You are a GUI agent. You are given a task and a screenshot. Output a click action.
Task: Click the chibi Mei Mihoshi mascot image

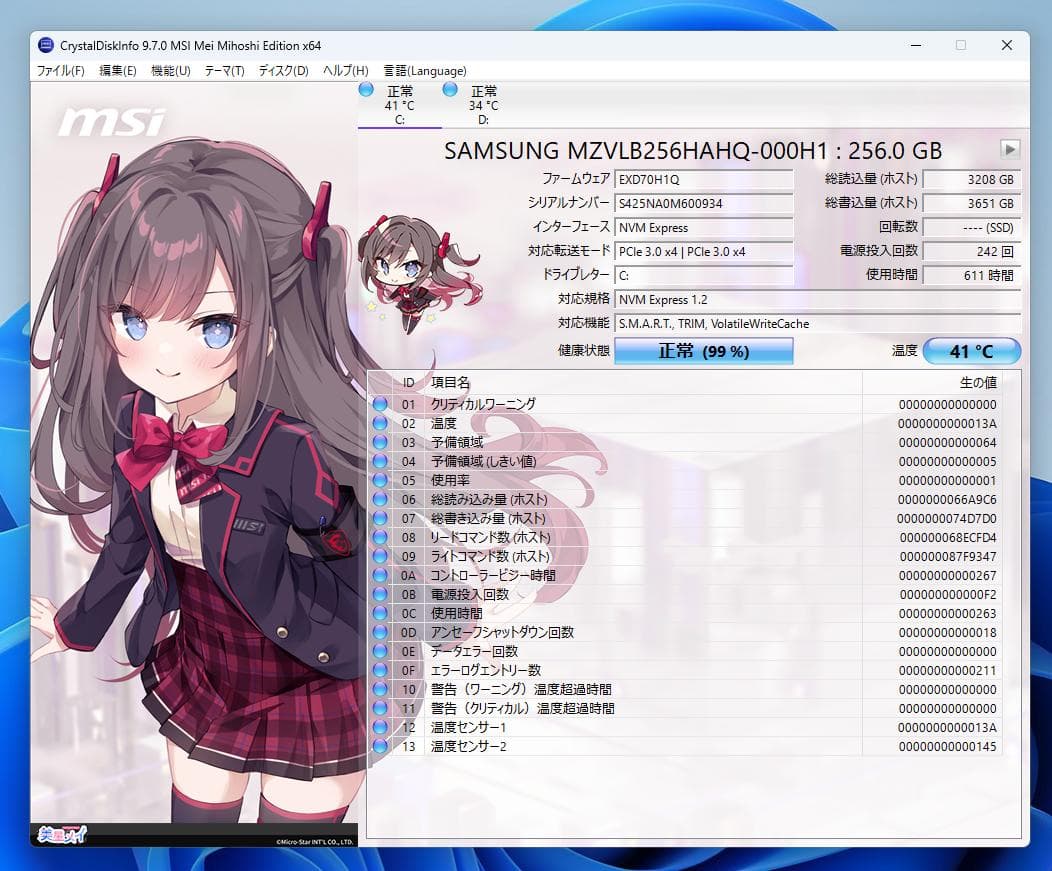pyautogui.click(x=409, y=265)
